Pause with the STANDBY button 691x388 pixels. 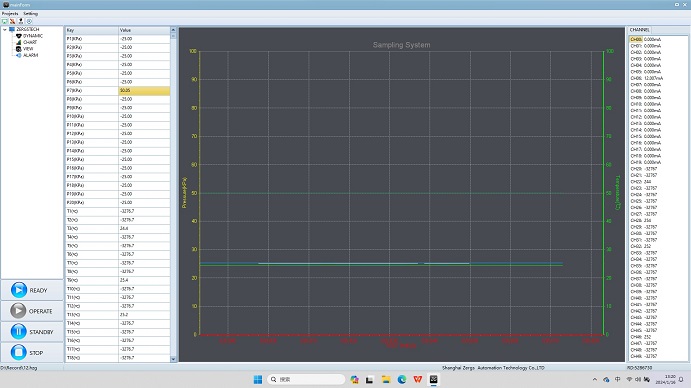tap(32, 332)
